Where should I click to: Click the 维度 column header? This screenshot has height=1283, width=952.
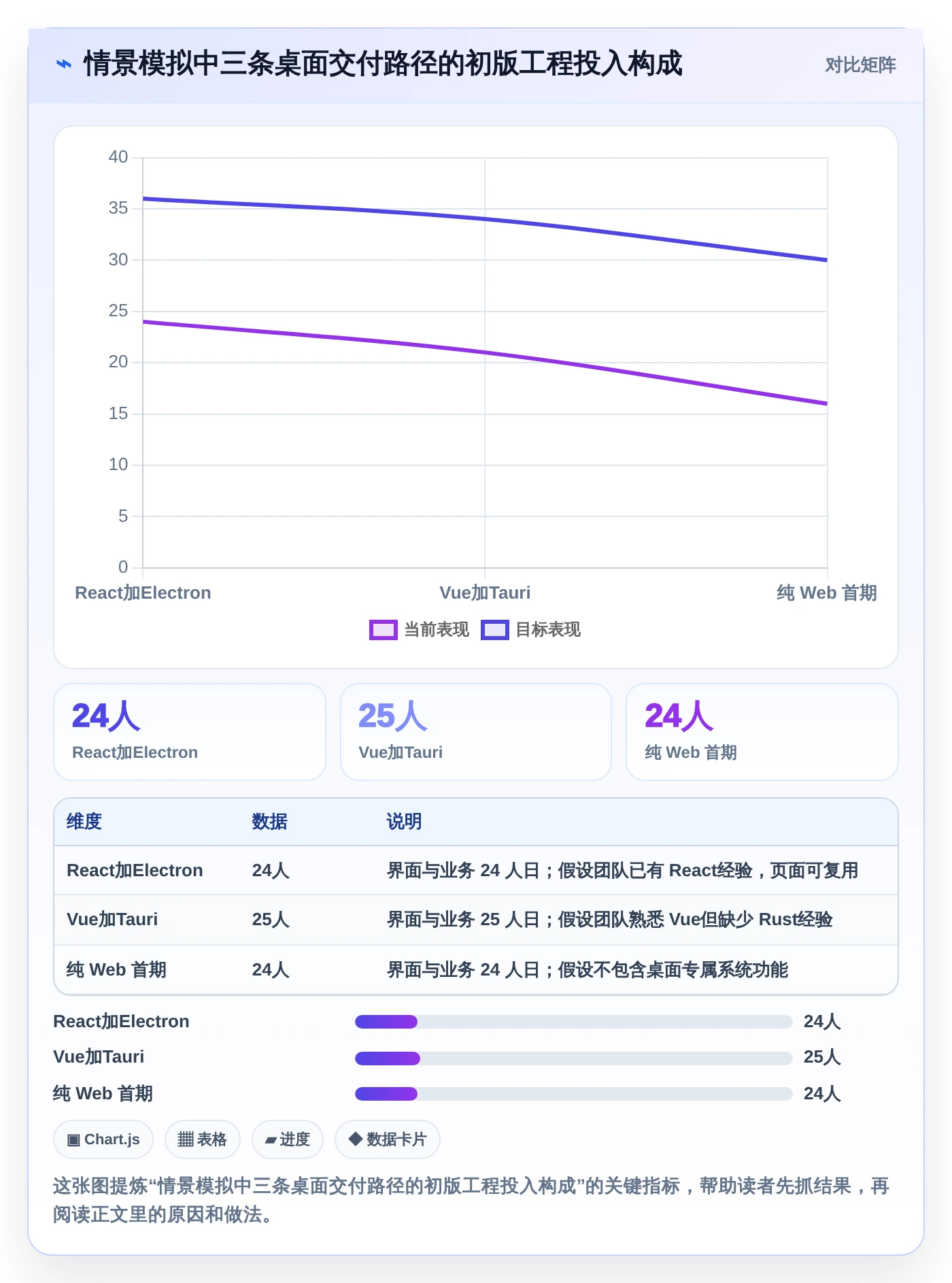[x=84, y=822]
